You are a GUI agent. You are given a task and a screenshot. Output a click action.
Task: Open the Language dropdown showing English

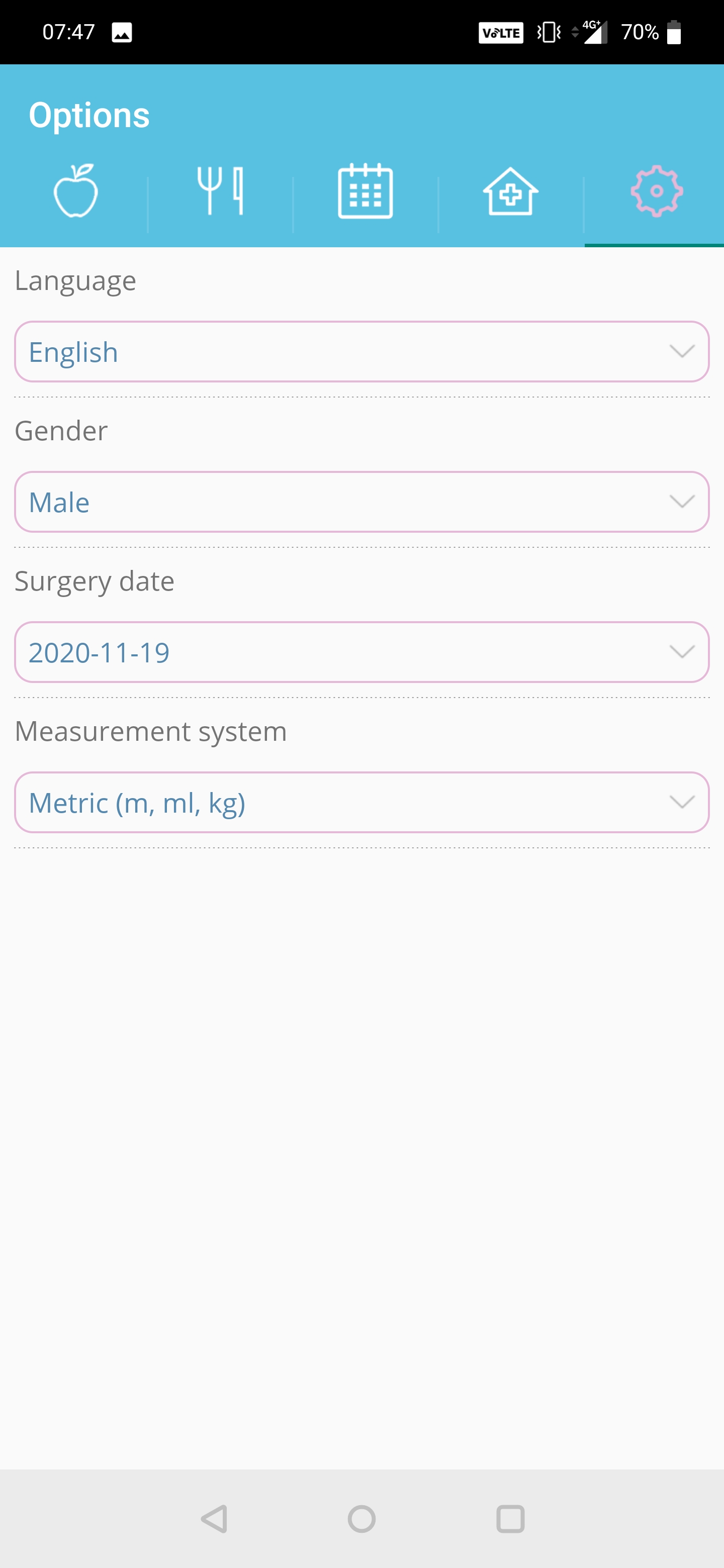tap(361, 352)
